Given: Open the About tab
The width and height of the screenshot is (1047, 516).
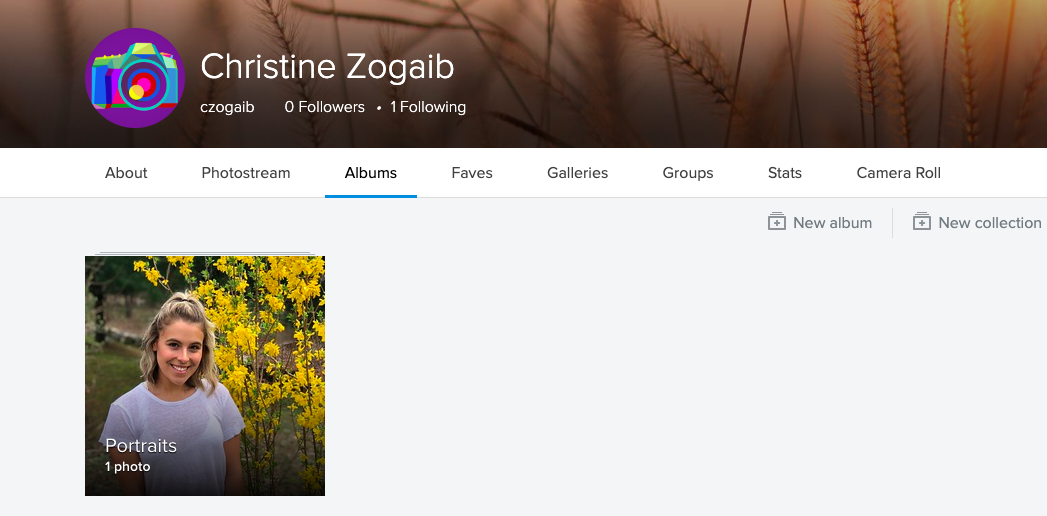Looking at the screenshot, I should 126,173.
